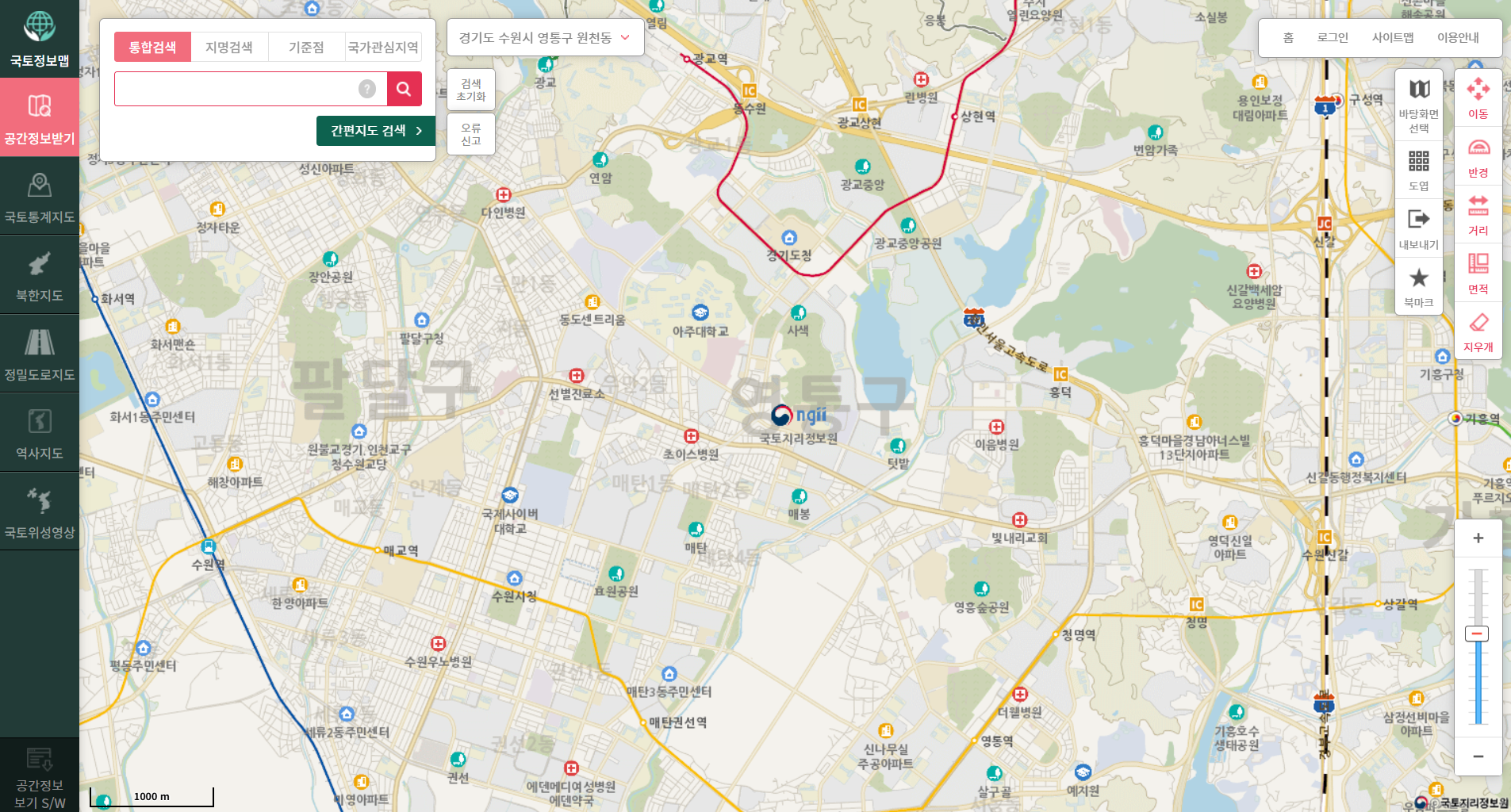The width and height of the screenshot is (1511, 812).
Task: Click the 지우개 eraser tool
Action: 1478,331
